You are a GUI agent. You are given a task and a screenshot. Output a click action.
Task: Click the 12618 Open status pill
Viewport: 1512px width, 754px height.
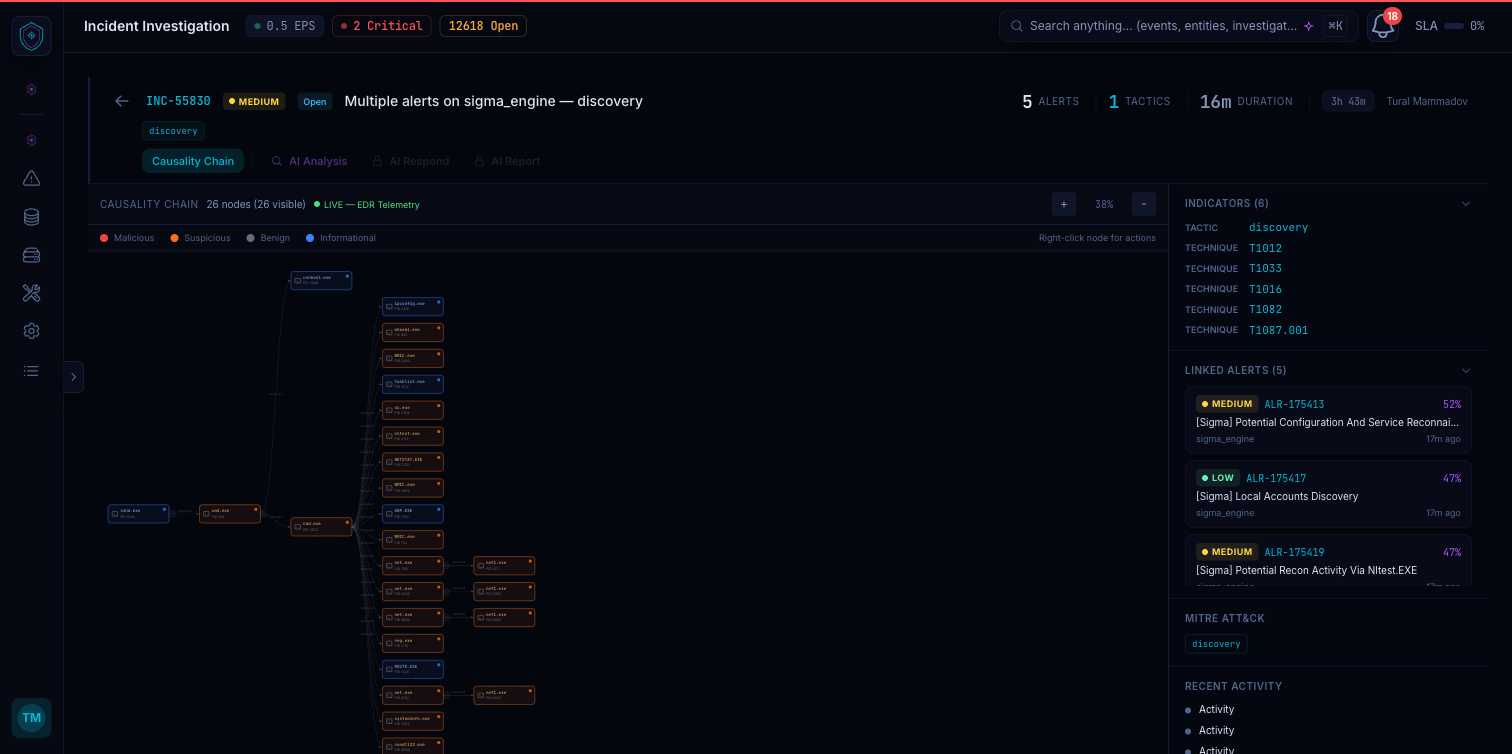pyautogui.click(x=483, y=26)
